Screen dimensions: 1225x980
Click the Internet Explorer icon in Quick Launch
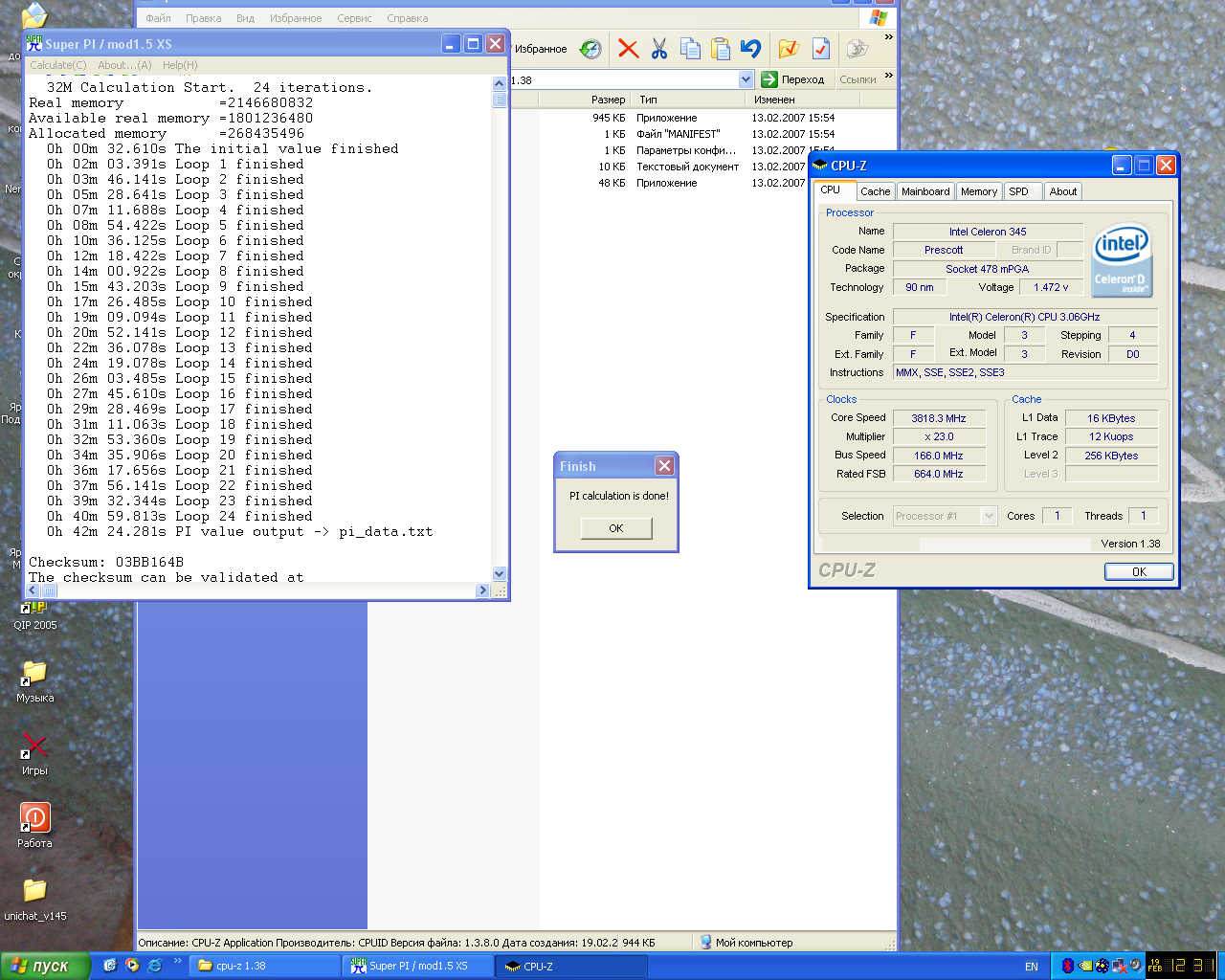(155, 966)
